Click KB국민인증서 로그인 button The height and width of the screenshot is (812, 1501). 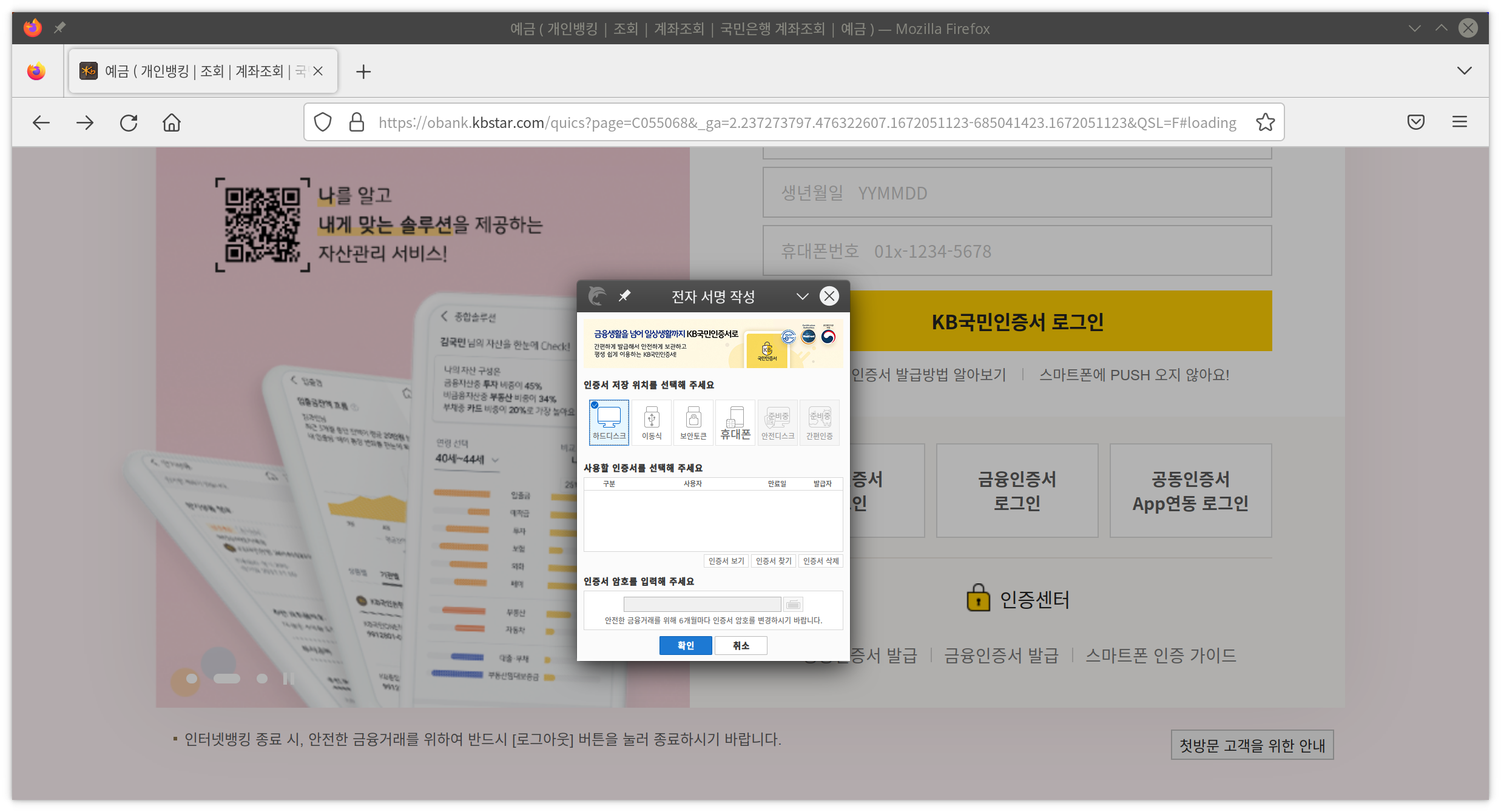pos(1061,321)
